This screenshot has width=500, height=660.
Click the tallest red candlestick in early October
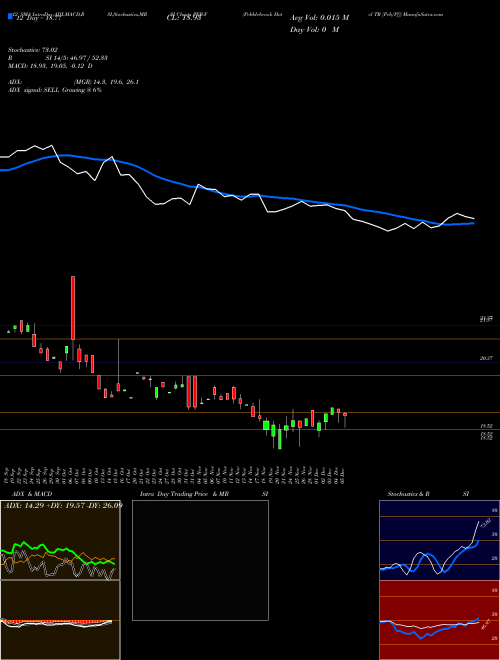[x=73, y=308]
